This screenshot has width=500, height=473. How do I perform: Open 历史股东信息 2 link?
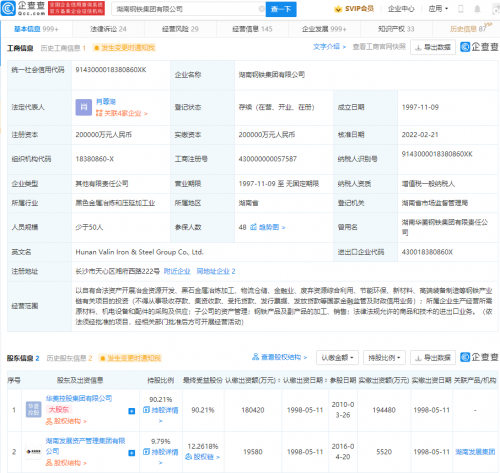click(69, 358)
